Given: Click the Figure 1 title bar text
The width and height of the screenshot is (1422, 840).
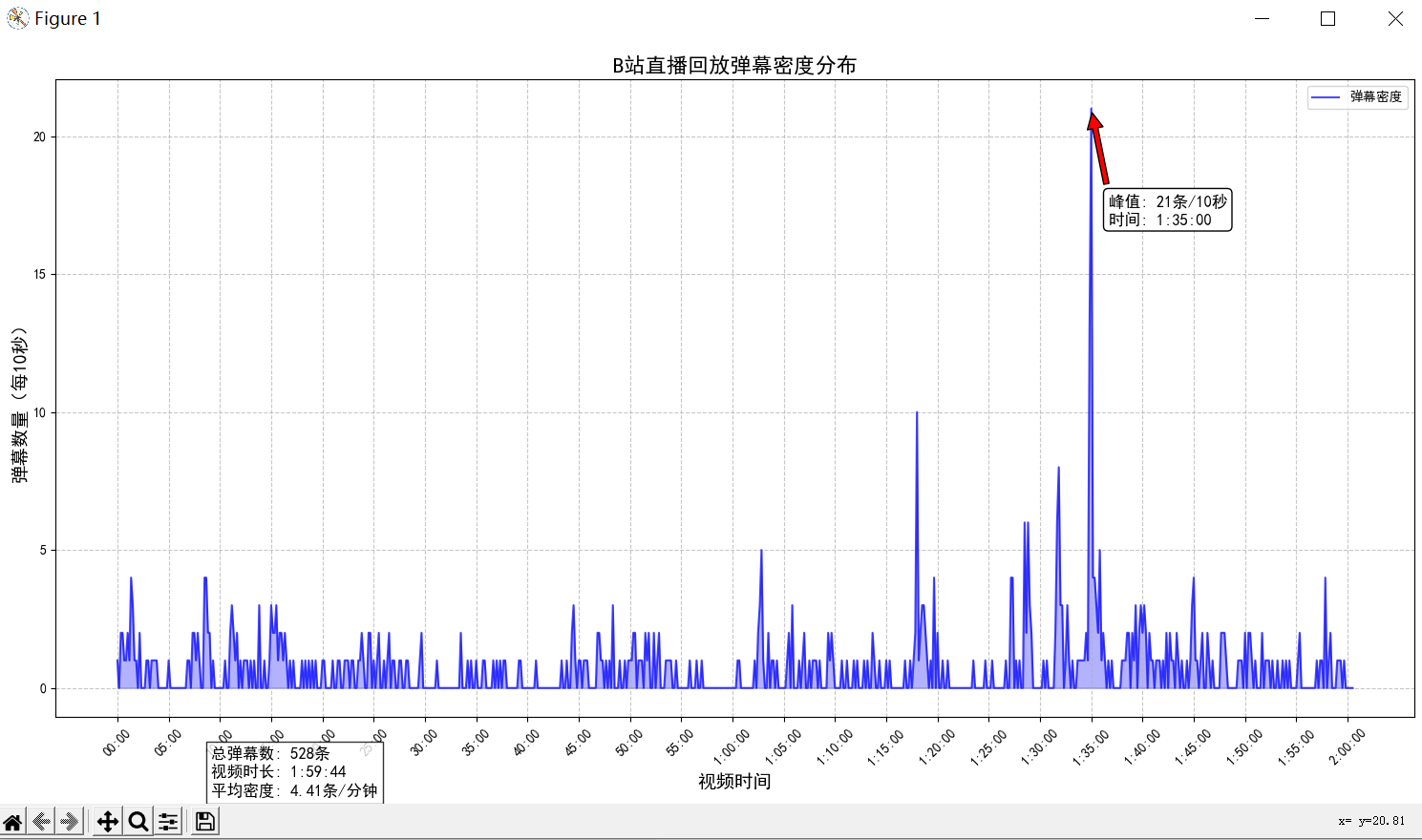Looking at the screenshot, I should pos(67,18).
